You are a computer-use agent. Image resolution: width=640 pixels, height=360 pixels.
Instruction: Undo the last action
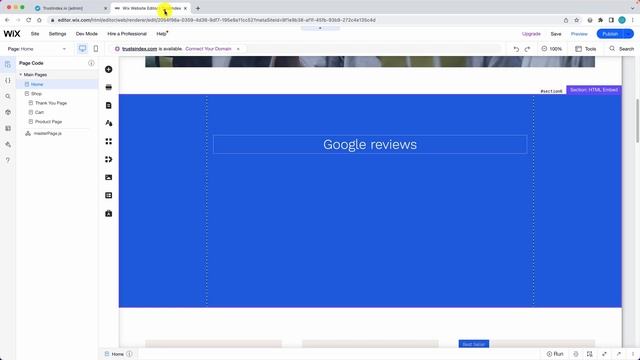coord(516,49)
